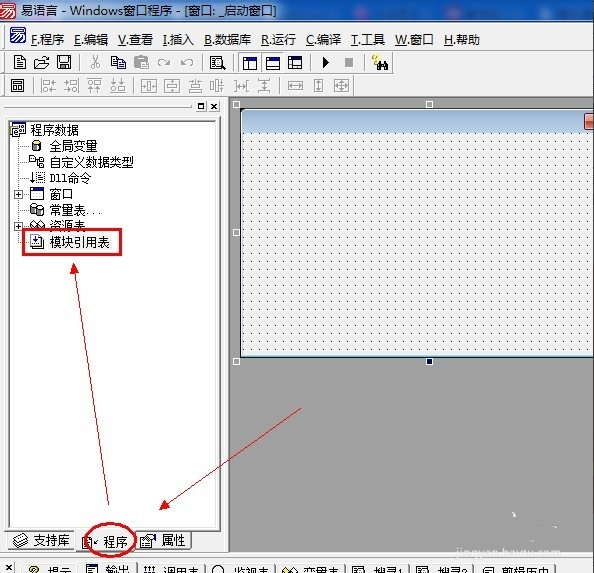Open the I.插入 menu

(178, 40)
